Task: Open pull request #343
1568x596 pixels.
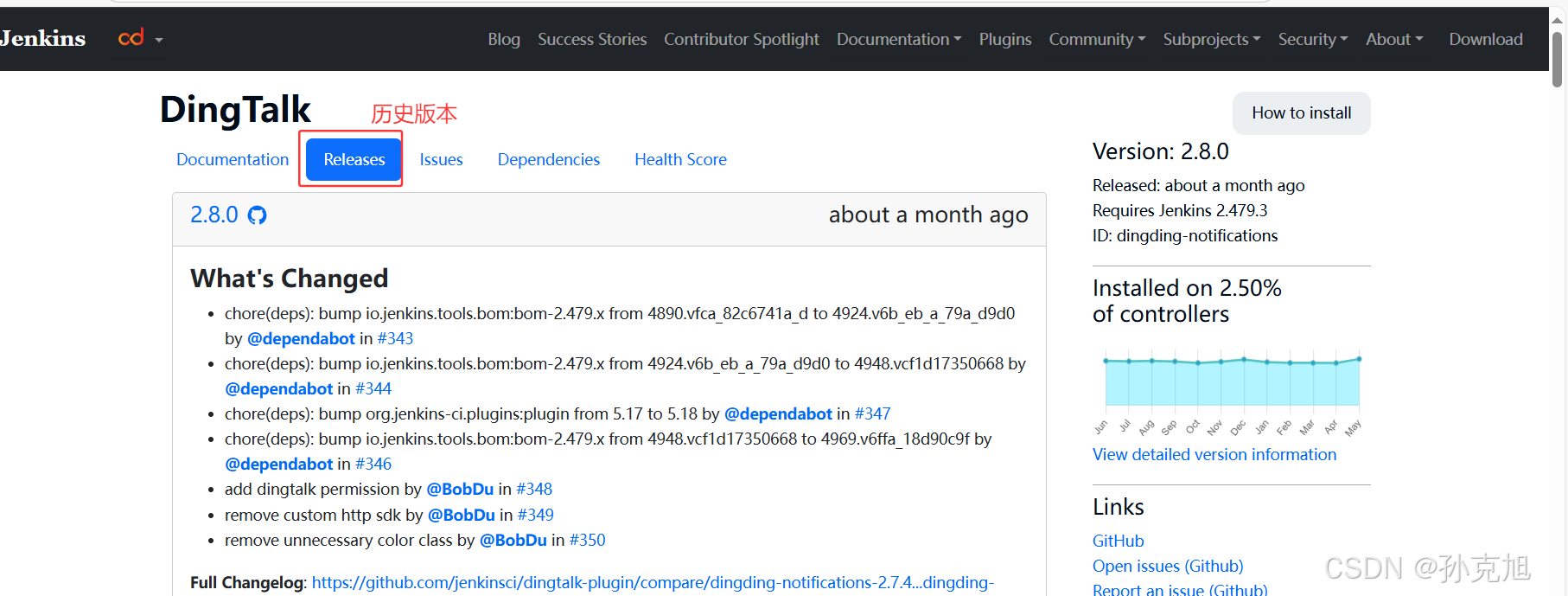Action: 396,338
